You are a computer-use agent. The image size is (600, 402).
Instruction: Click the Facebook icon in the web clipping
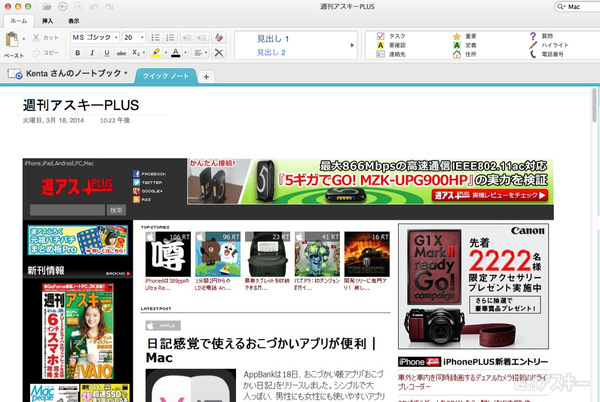(137, 174)
